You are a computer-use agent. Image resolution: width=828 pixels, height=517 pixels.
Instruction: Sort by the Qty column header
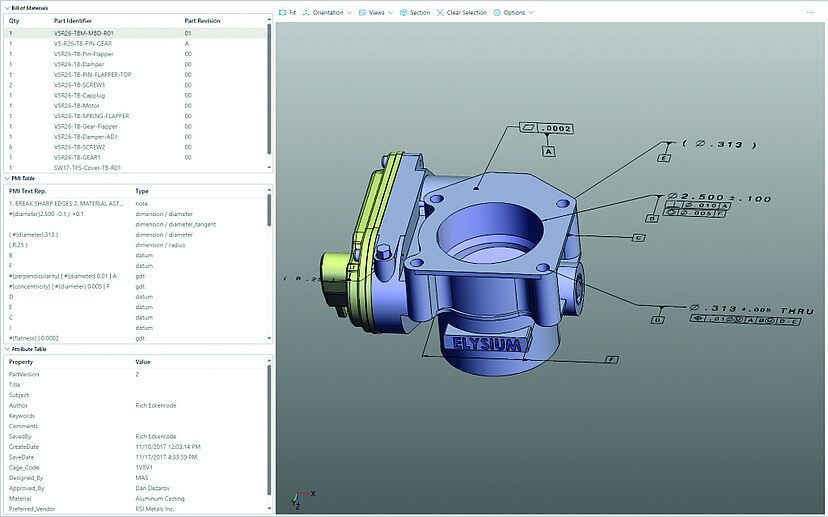pyautogui.click(x=14, y=21)
